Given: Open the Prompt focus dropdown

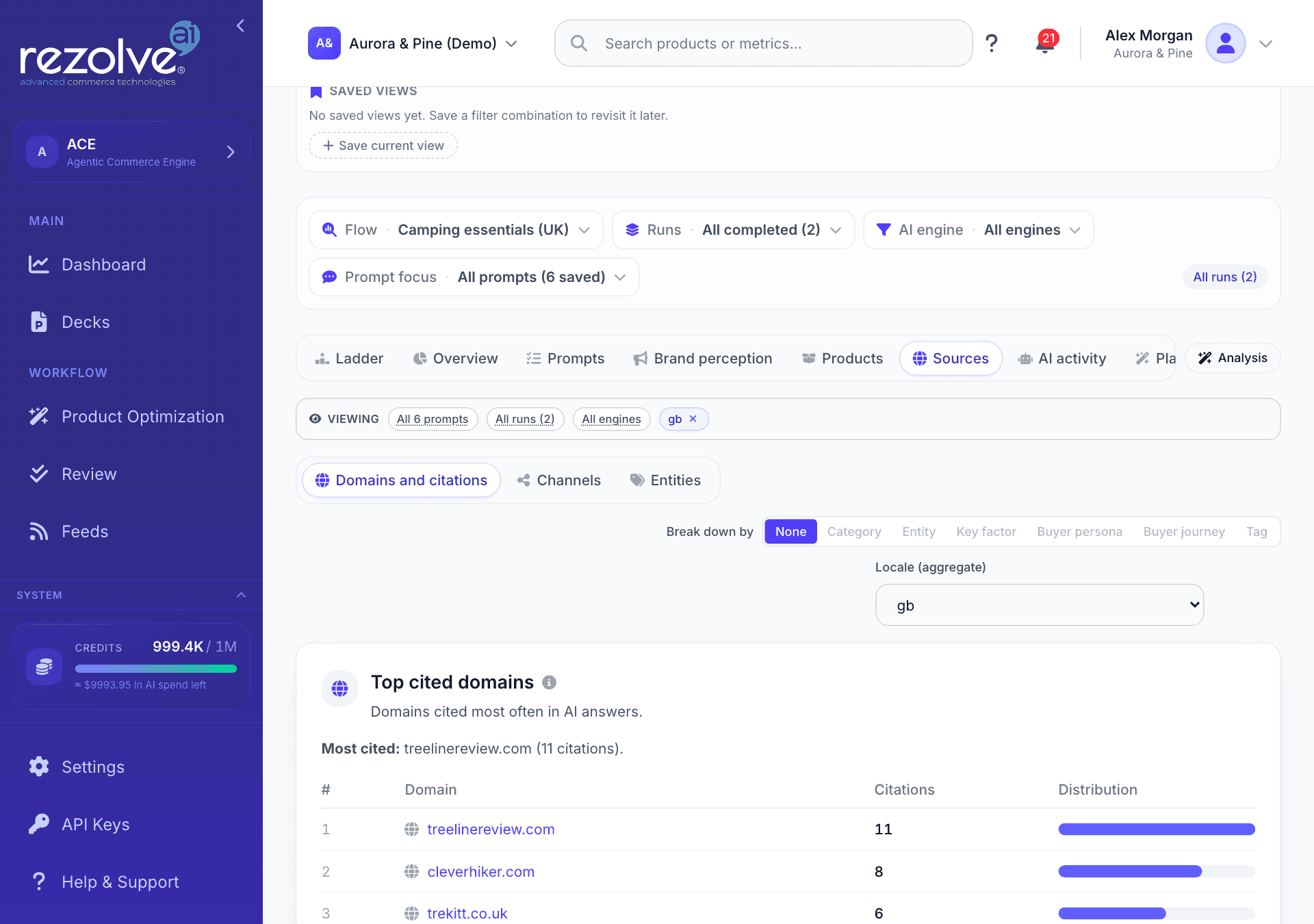Looking at the screenshot, I should [474, 277].
